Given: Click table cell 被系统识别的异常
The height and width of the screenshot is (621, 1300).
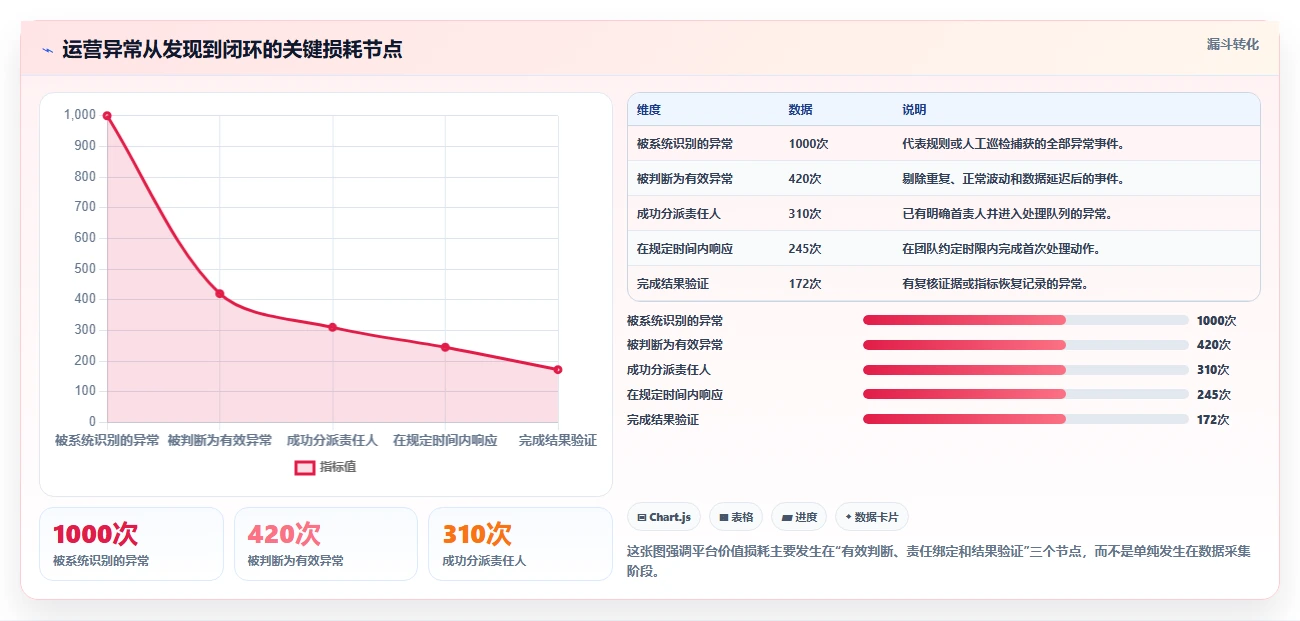Looking at the screenshot, I should coord(685,144).
